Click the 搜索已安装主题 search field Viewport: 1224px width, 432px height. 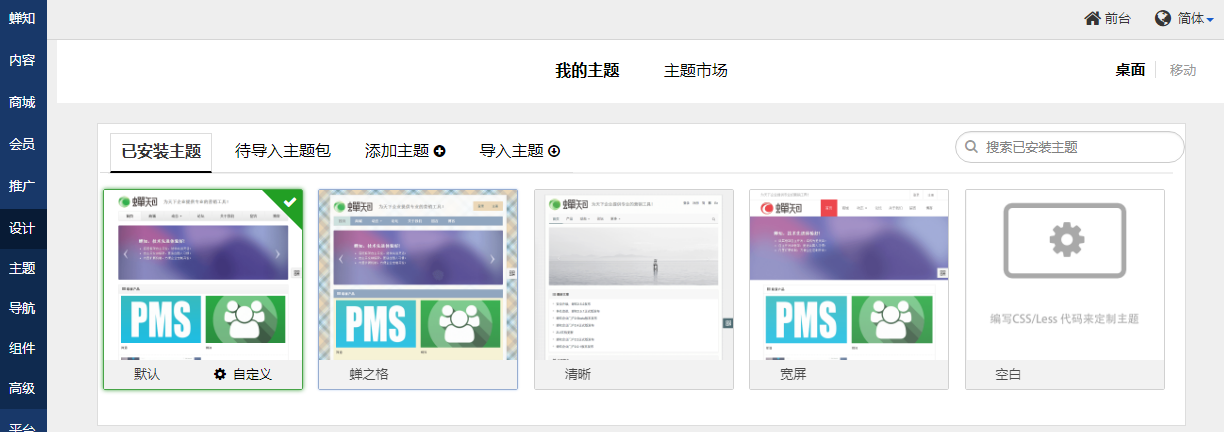pyautogui.click(x=1070, y=147)
